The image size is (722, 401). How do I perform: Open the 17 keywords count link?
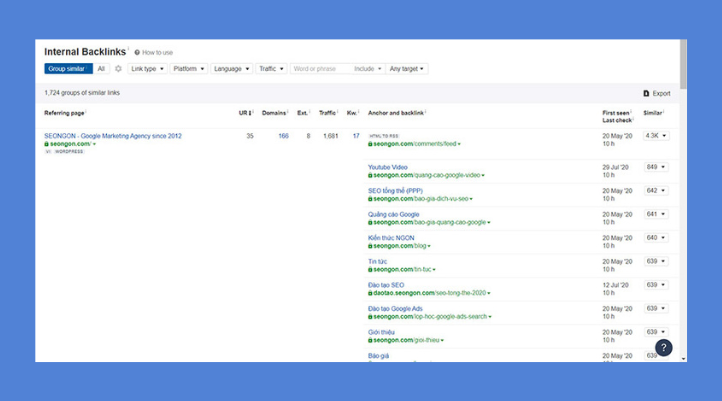pyautogui.click(x=356, y=136)
